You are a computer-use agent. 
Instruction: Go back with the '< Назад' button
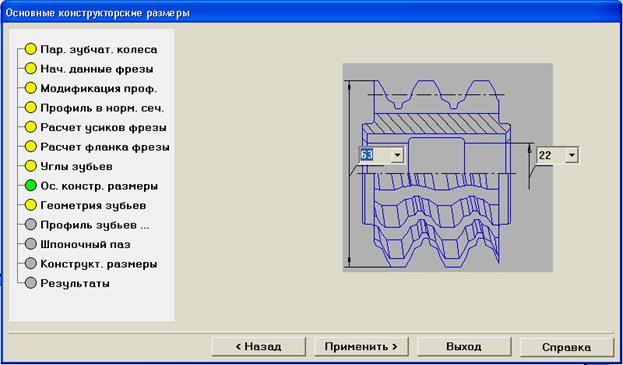pyautogui.click(x=259, y=347)
